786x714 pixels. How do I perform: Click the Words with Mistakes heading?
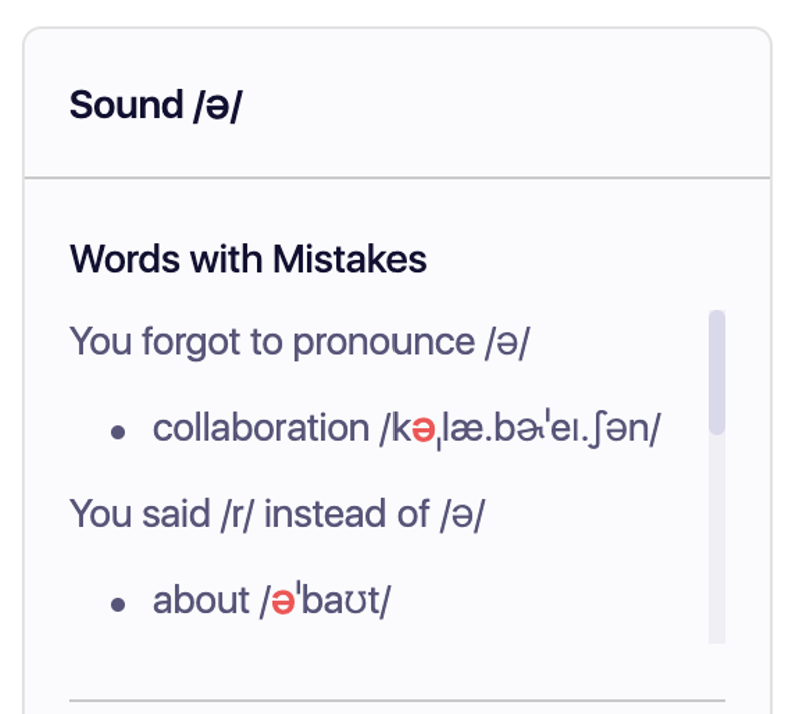[248, 259]
